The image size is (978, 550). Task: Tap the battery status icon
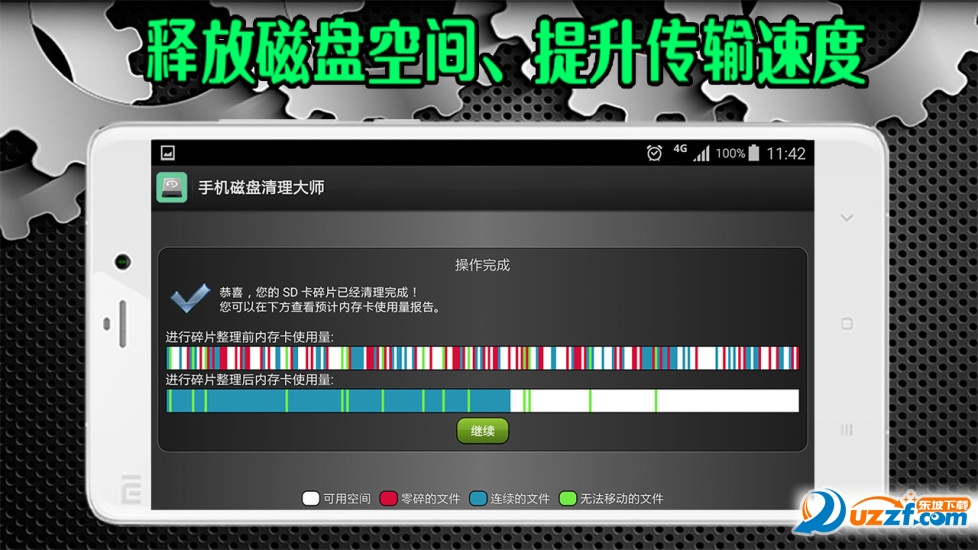tap(754, 153)
